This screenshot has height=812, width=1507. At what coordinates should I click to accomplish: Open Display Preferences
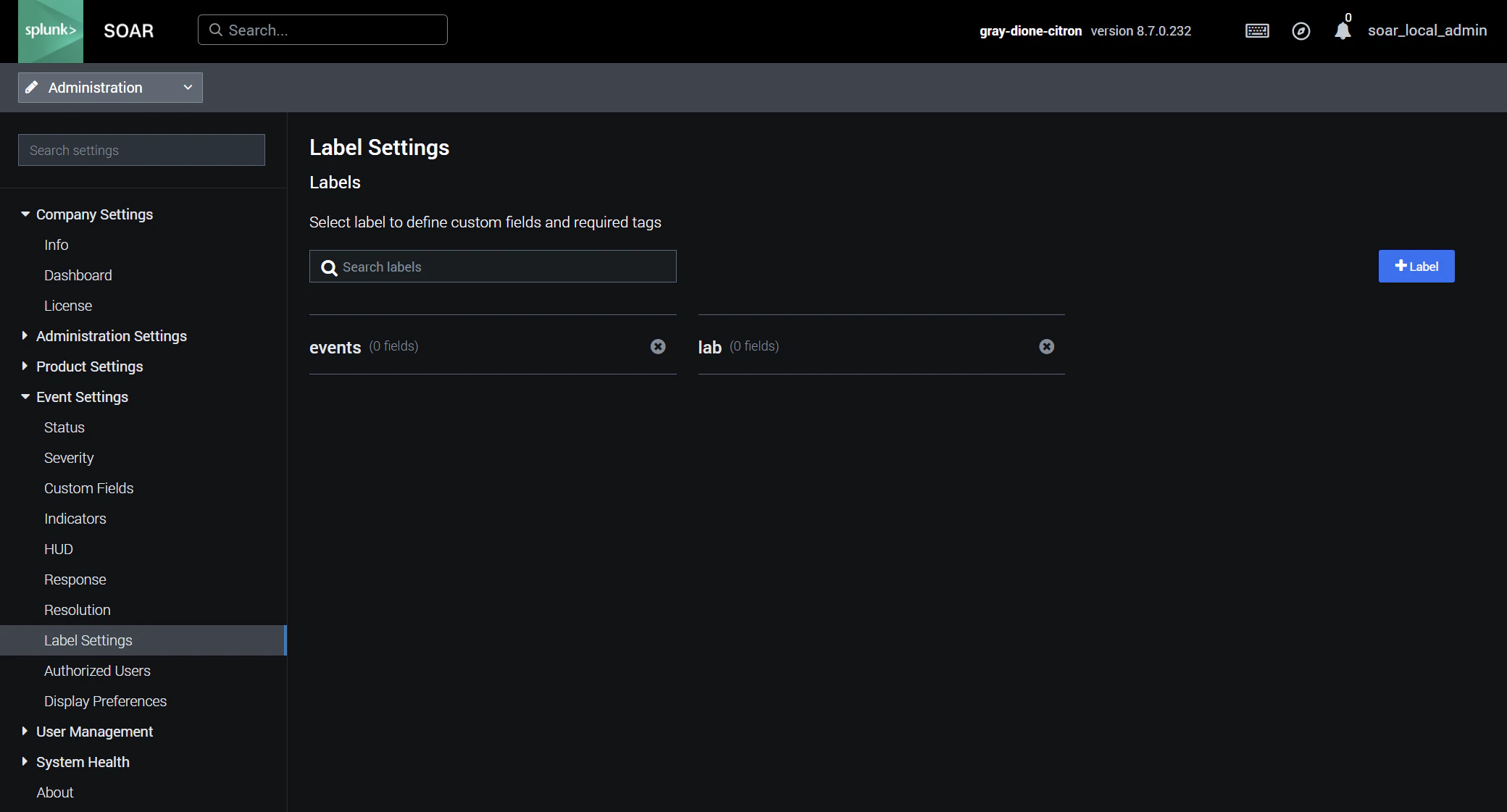[x=106, y=701]
